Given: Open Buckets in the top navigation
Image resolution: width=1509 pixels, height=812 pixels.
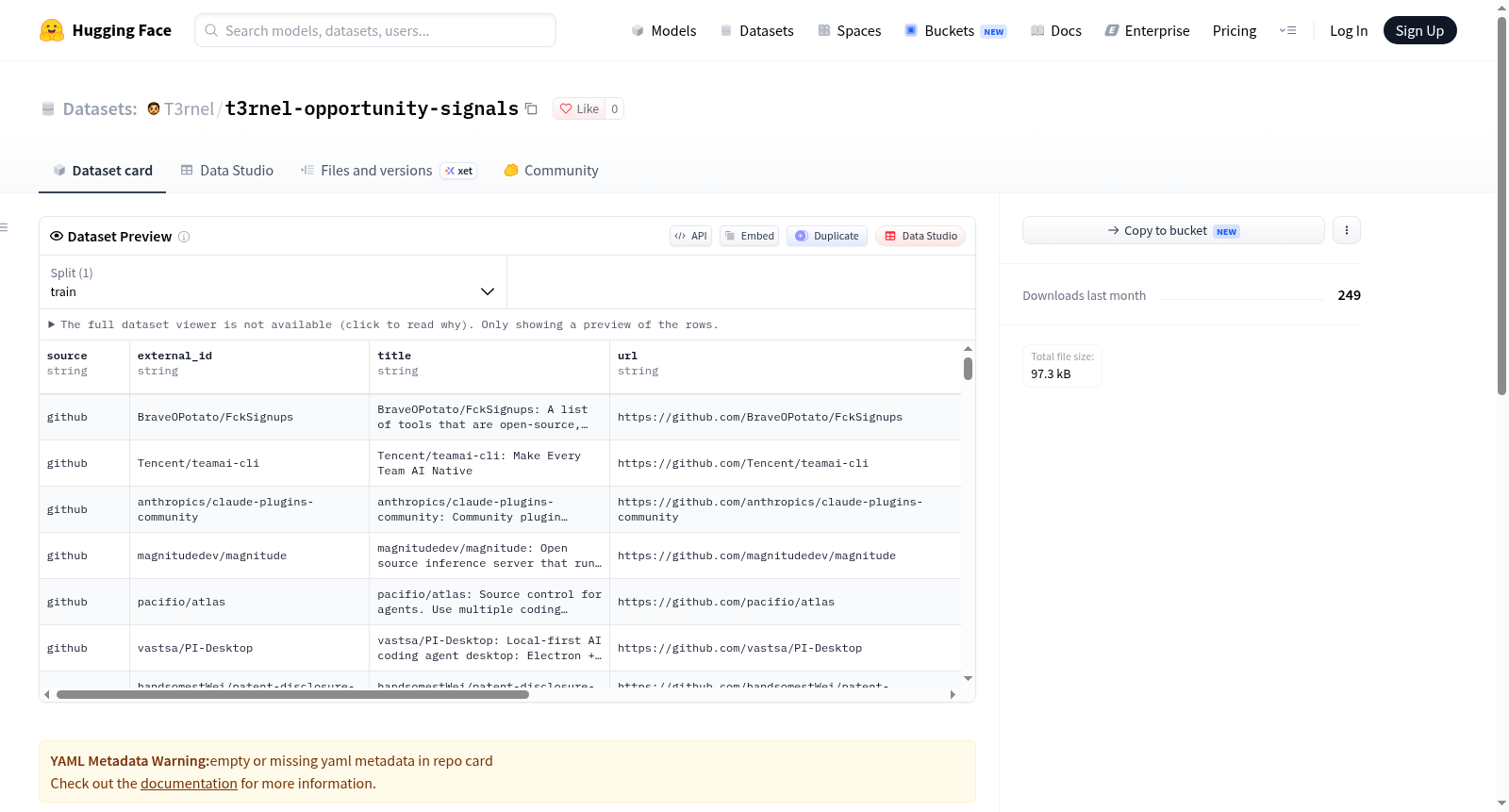Looking at the screenshot, I should (955, 30).
